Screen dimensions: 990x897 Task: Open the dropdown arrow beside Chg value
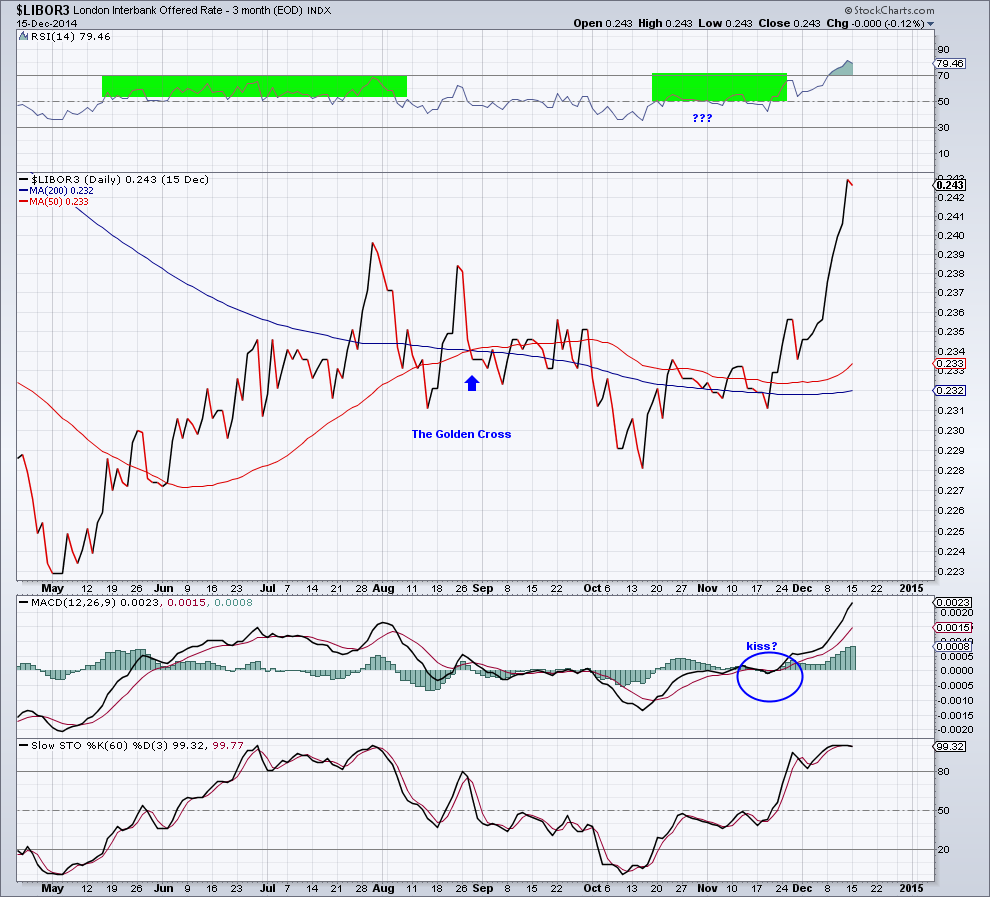(x=930, y=24)
